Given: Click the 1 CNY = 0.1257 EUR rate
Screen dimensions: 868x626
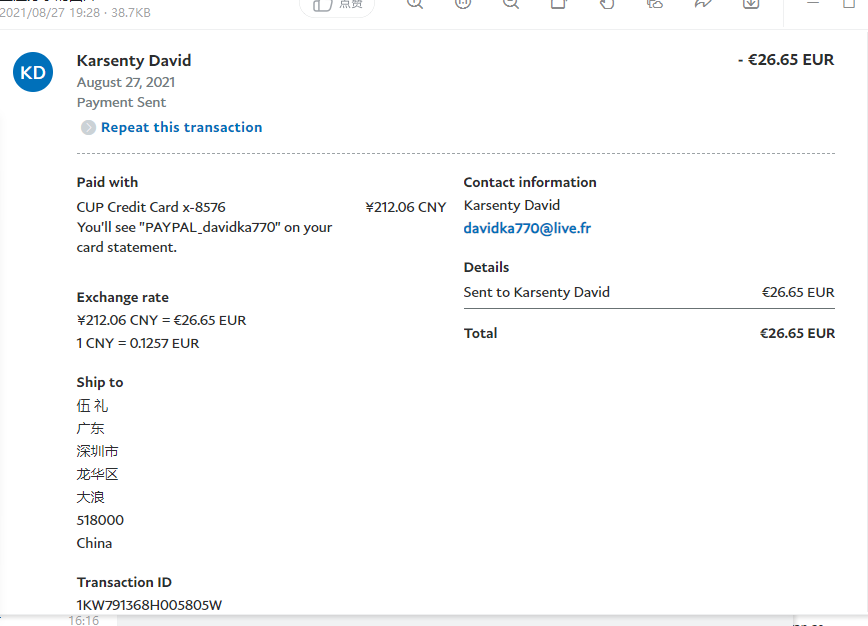Looking at the screenshot, I should 138,343.
